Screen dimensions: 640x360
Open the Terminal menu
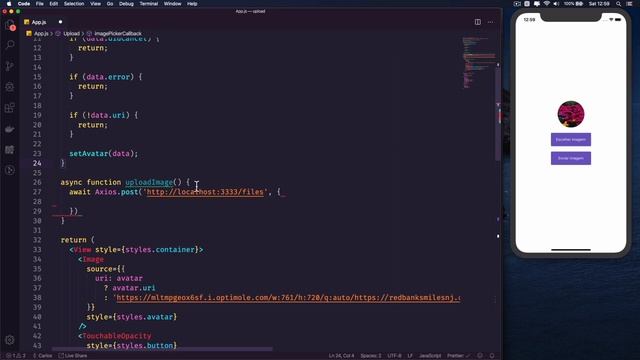pyautogui.click(x=149, y=4)
